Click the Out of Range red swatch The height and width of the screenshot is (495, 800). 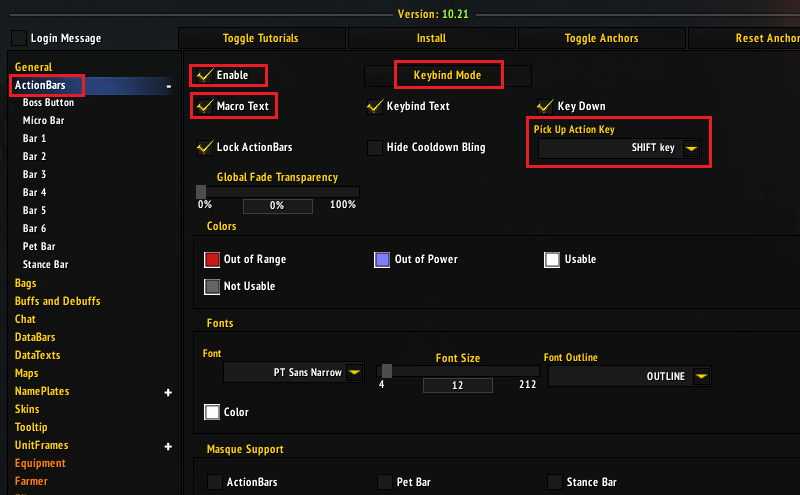click(x=212, y=259)
